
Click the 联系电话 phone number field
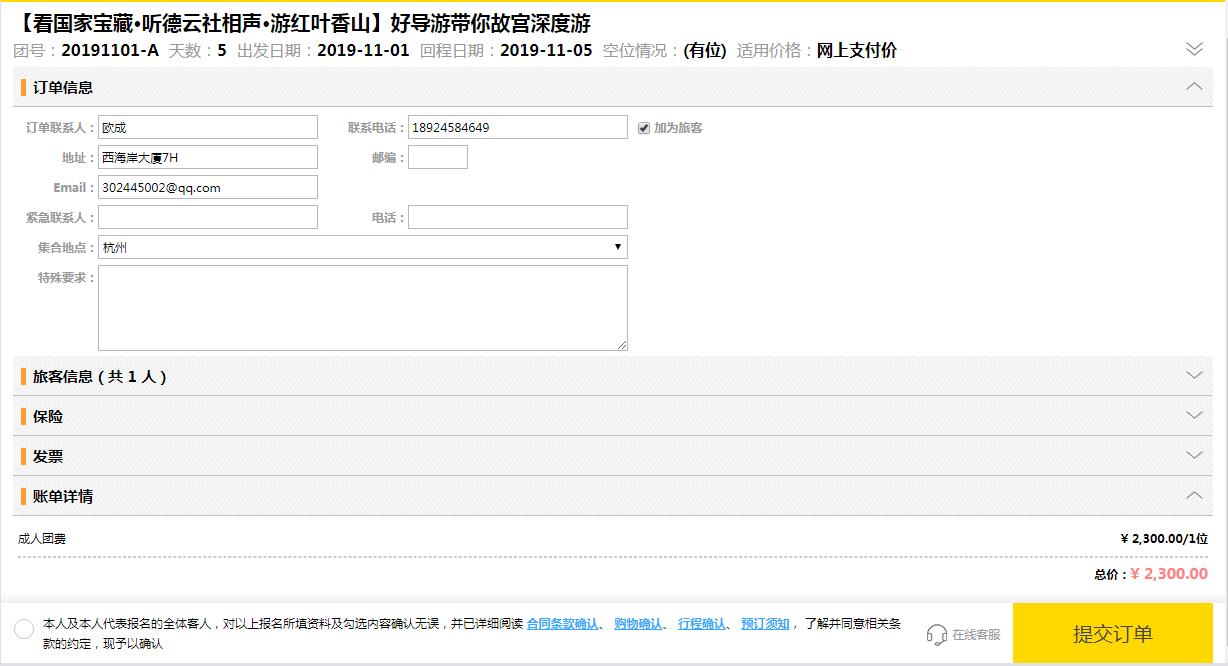coord(517,127)
